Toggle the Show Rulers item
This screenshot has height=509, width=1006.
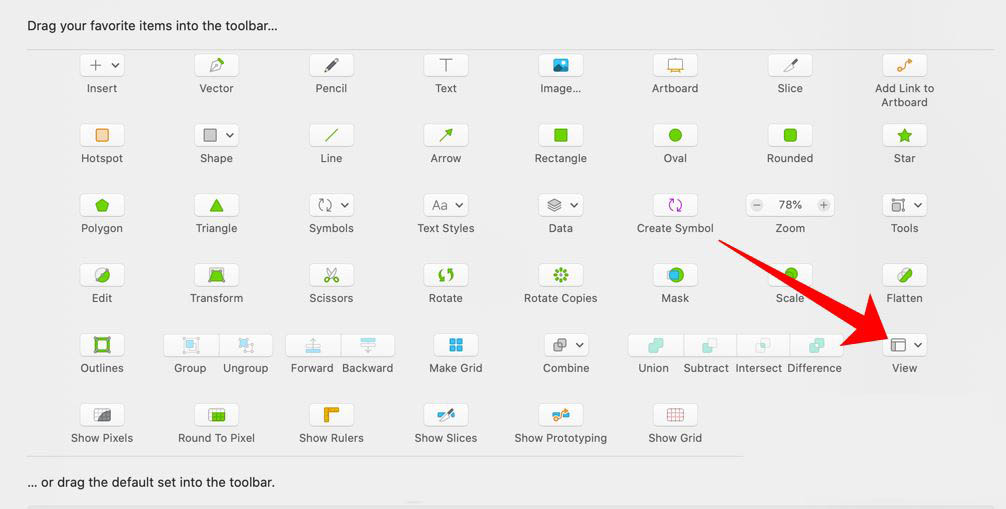coord(331,415)
